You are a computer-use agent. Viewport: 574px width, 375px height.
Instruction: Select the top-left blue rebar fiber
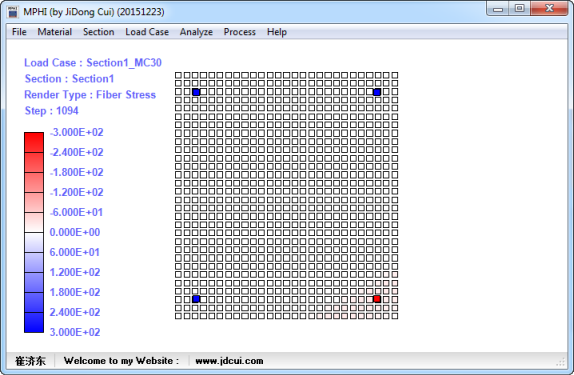tap(196, 92)
